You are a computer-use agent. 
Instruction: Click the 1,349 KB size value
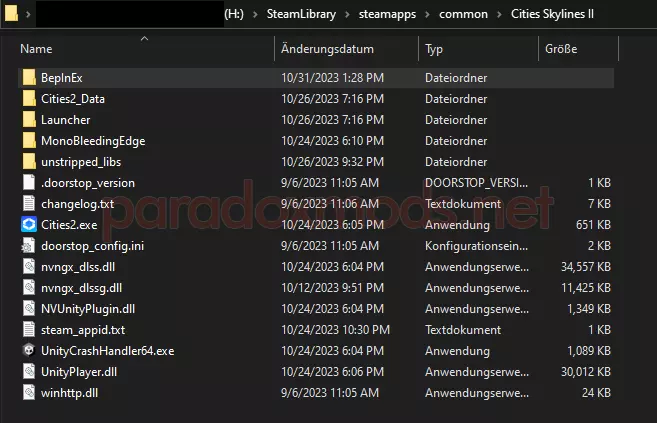[x=589, y=309]
